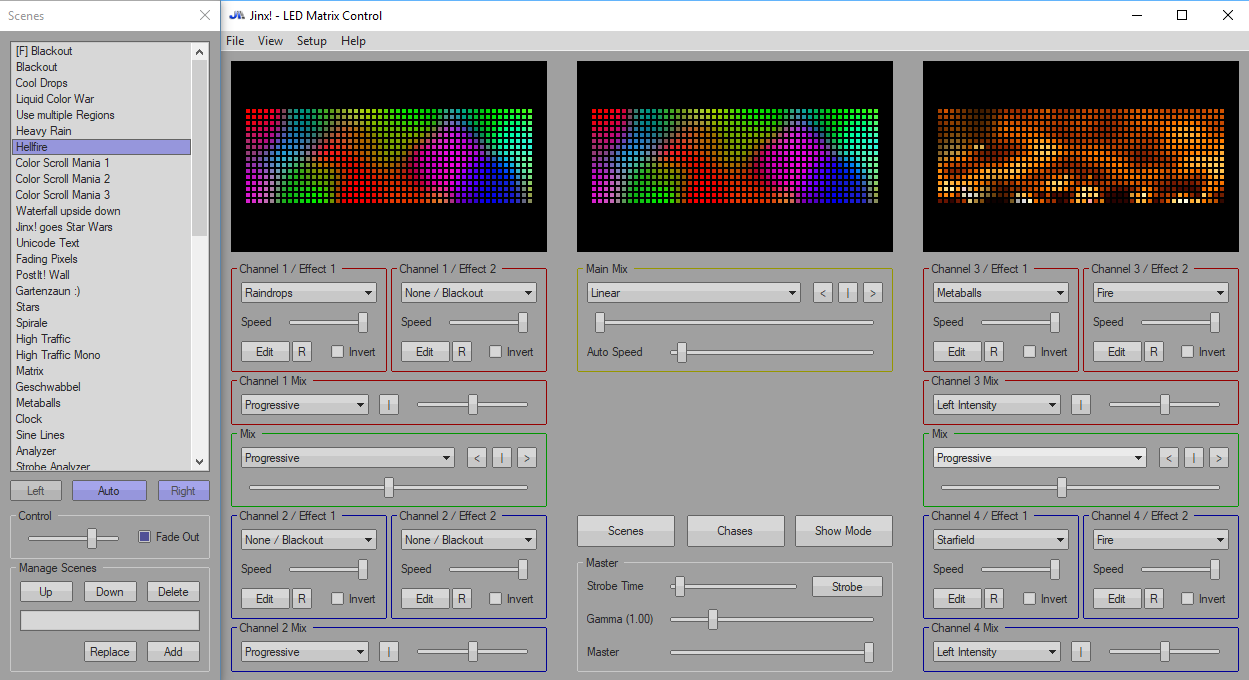Click R button for Channel 4 Effect 2

pyautogui.click(x=1154, y=599)
